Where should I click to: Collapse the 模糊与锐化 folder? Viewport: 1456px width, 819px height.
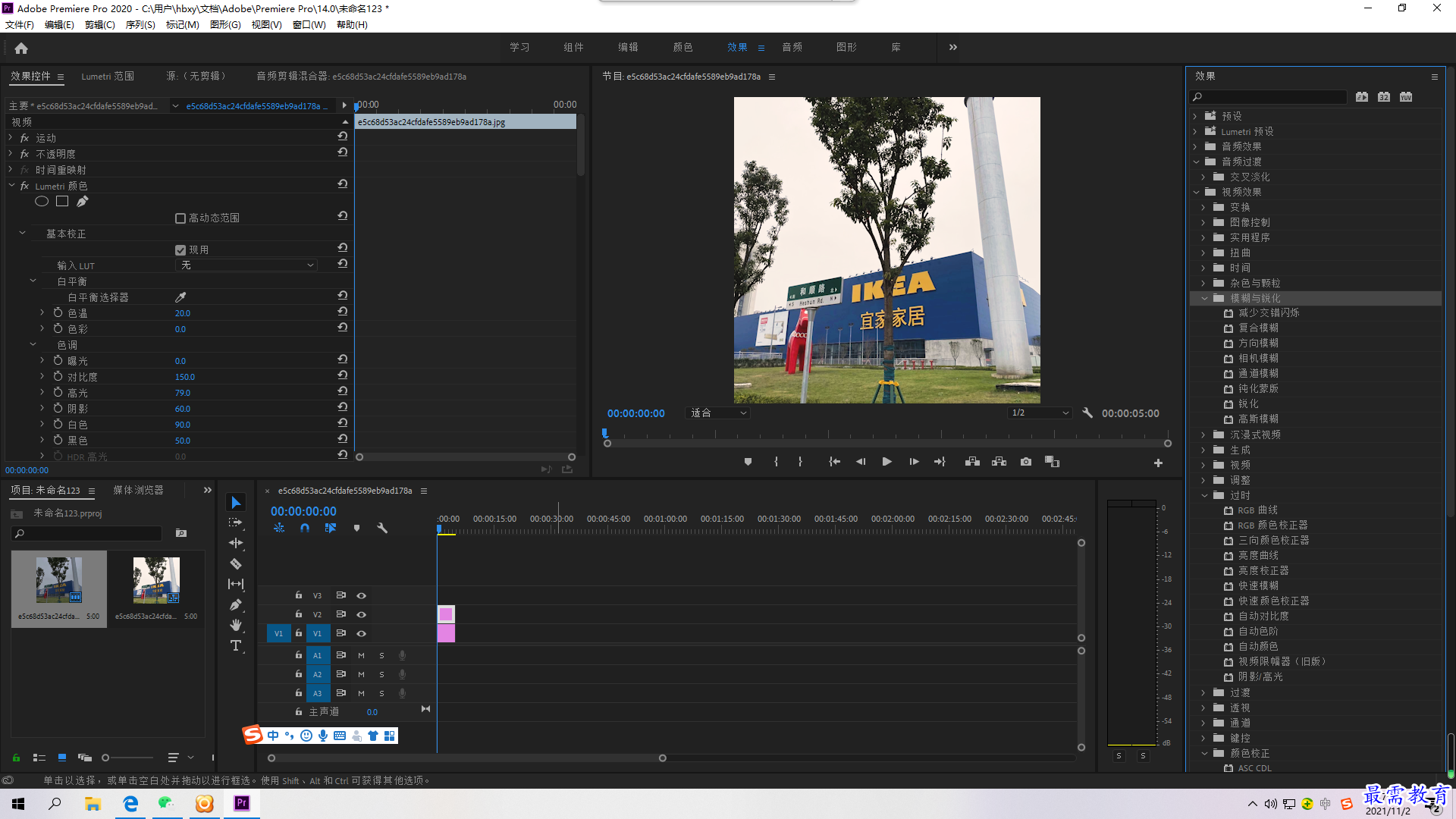click(1204, 299)
